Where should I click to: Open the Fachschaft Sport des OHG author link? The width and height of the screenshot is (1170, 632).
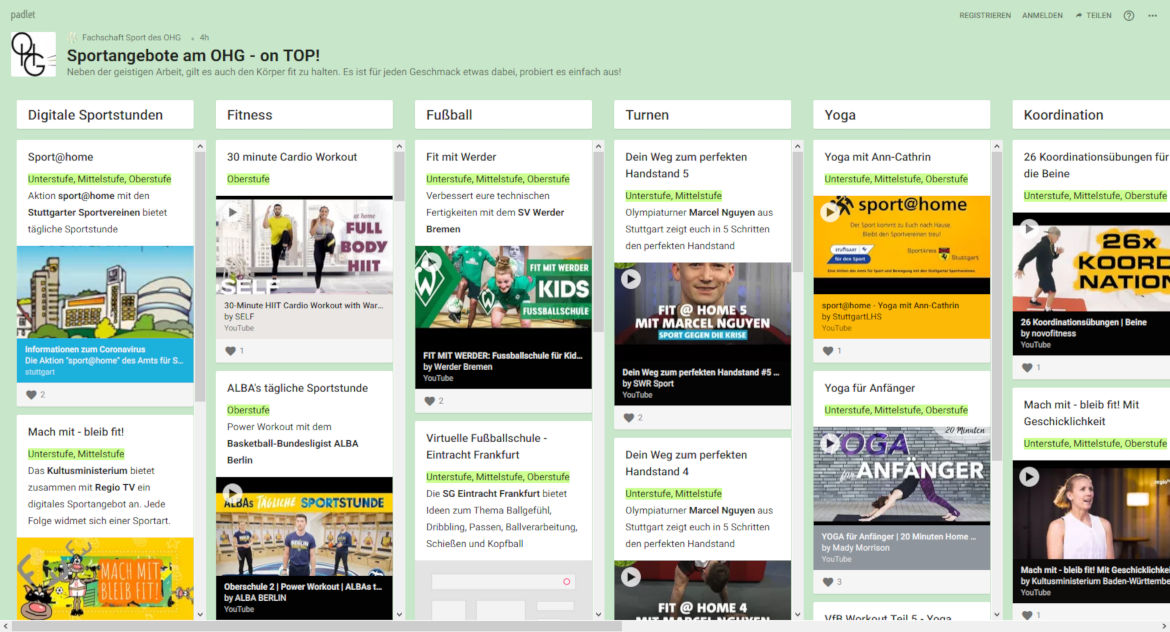(131, 37)
